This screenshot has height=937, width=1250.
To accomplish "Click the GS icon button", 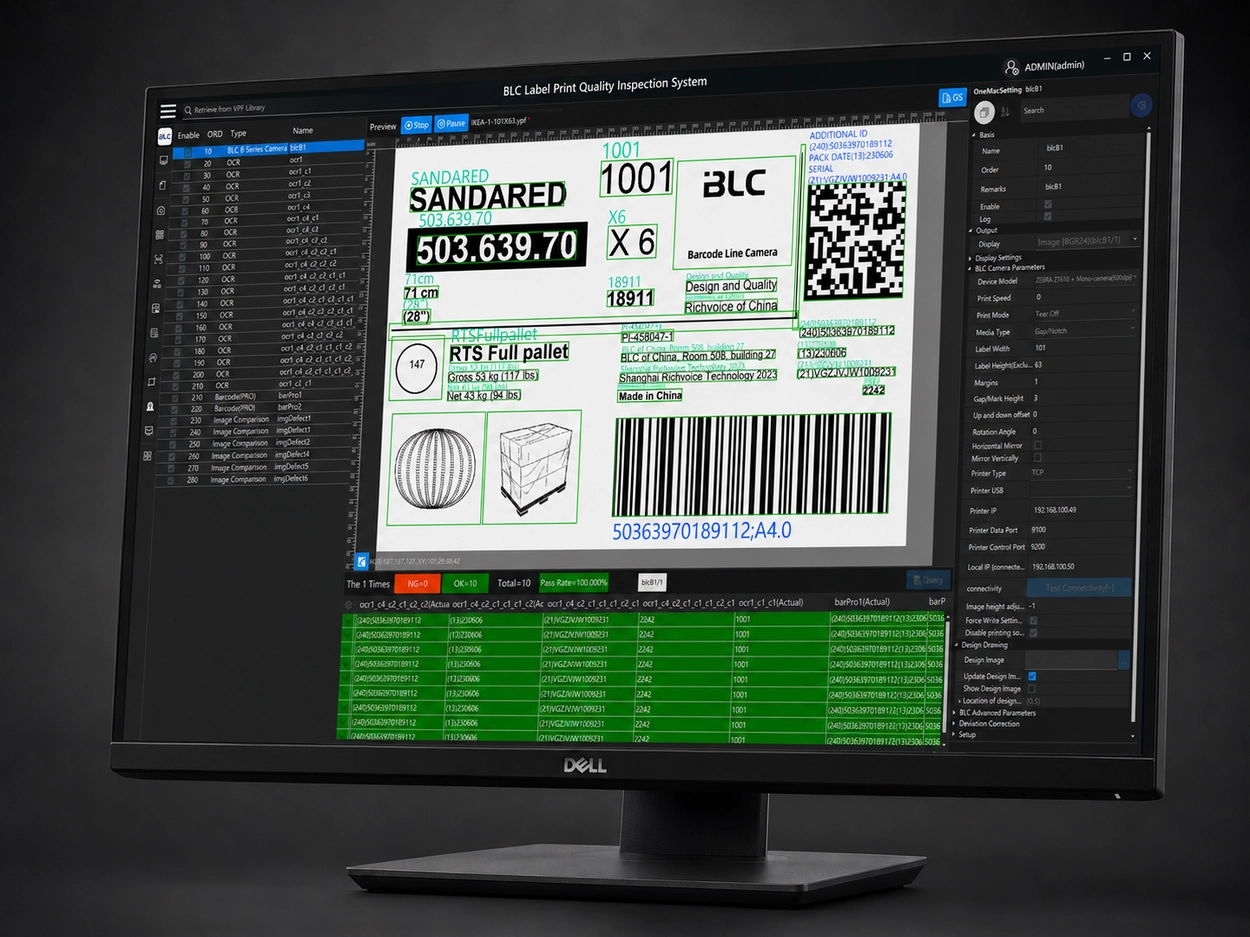I will tap(951, 97).
